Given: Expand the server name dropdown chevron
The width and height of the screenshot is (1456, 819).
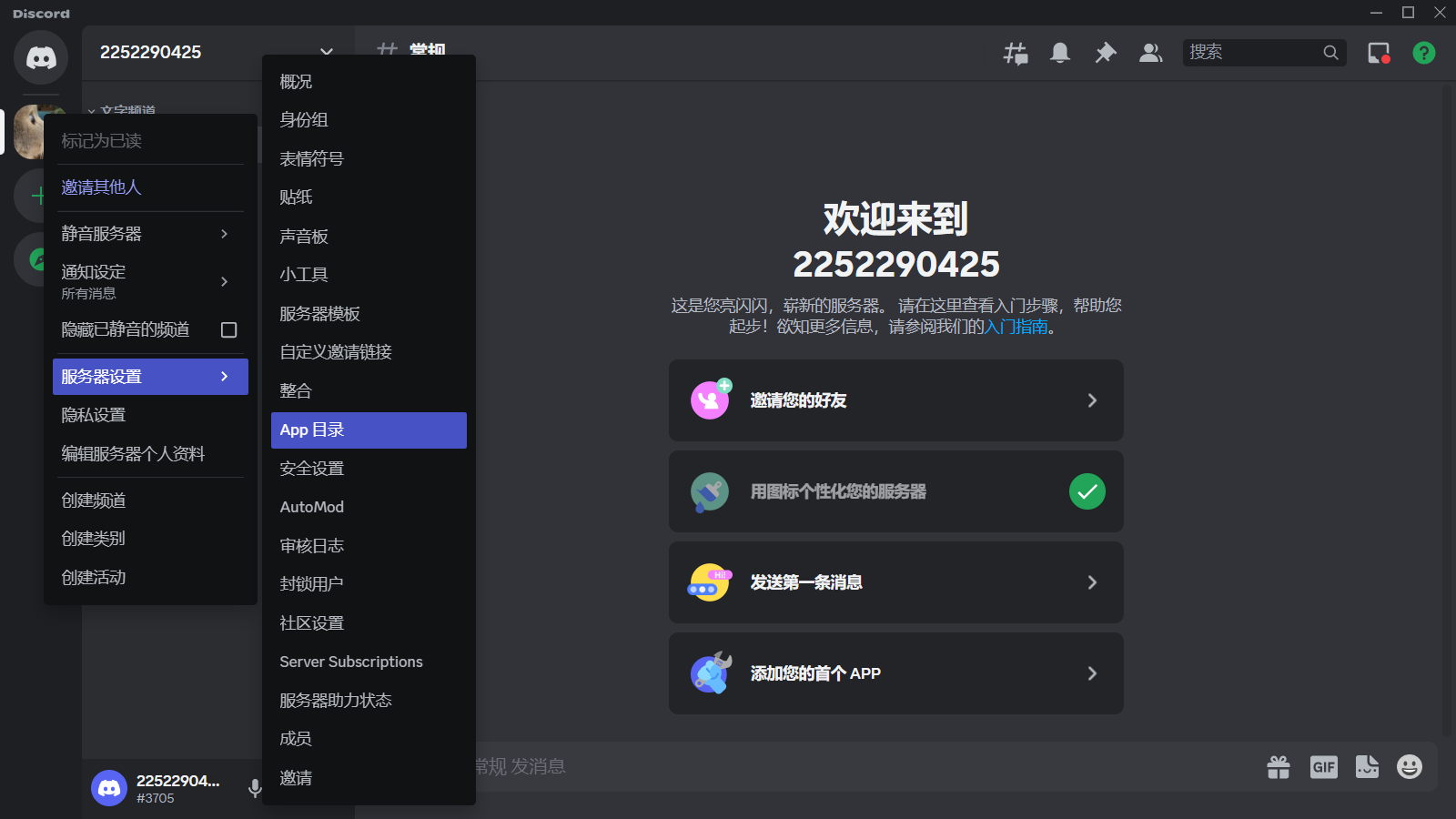Looking at the screenshot, I should pos(327,52).
